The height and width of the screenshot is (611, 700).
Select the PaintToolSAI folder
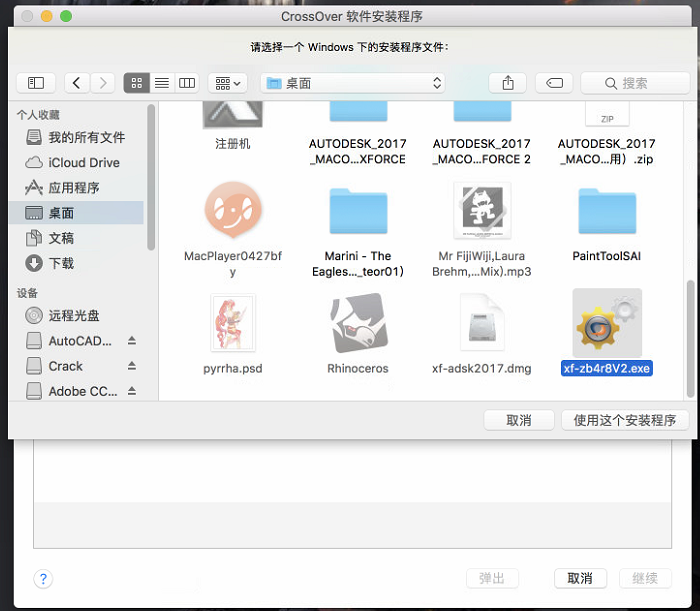click(607, 211)
